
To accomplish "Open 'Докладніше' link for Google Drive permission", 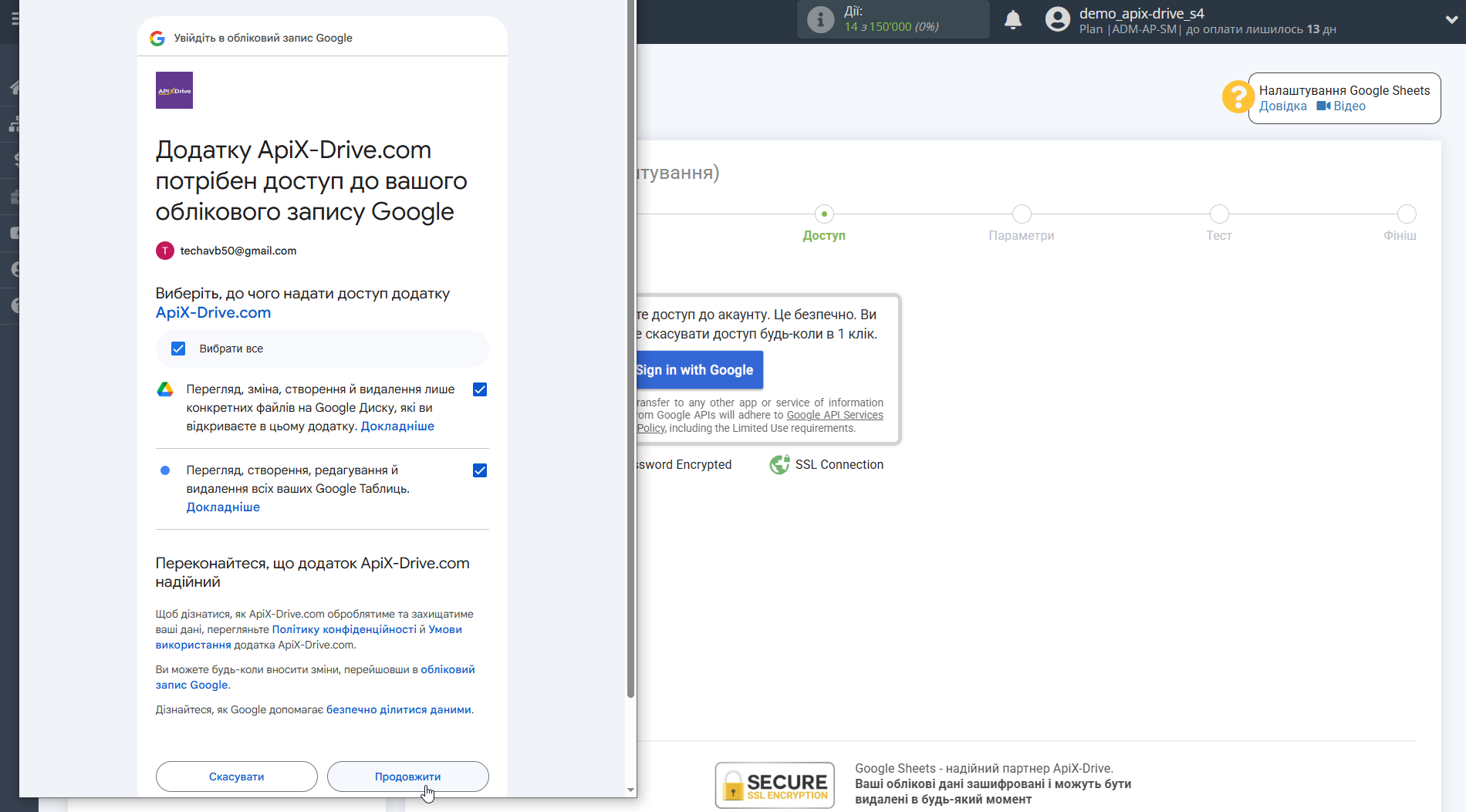I will point(397,426).
